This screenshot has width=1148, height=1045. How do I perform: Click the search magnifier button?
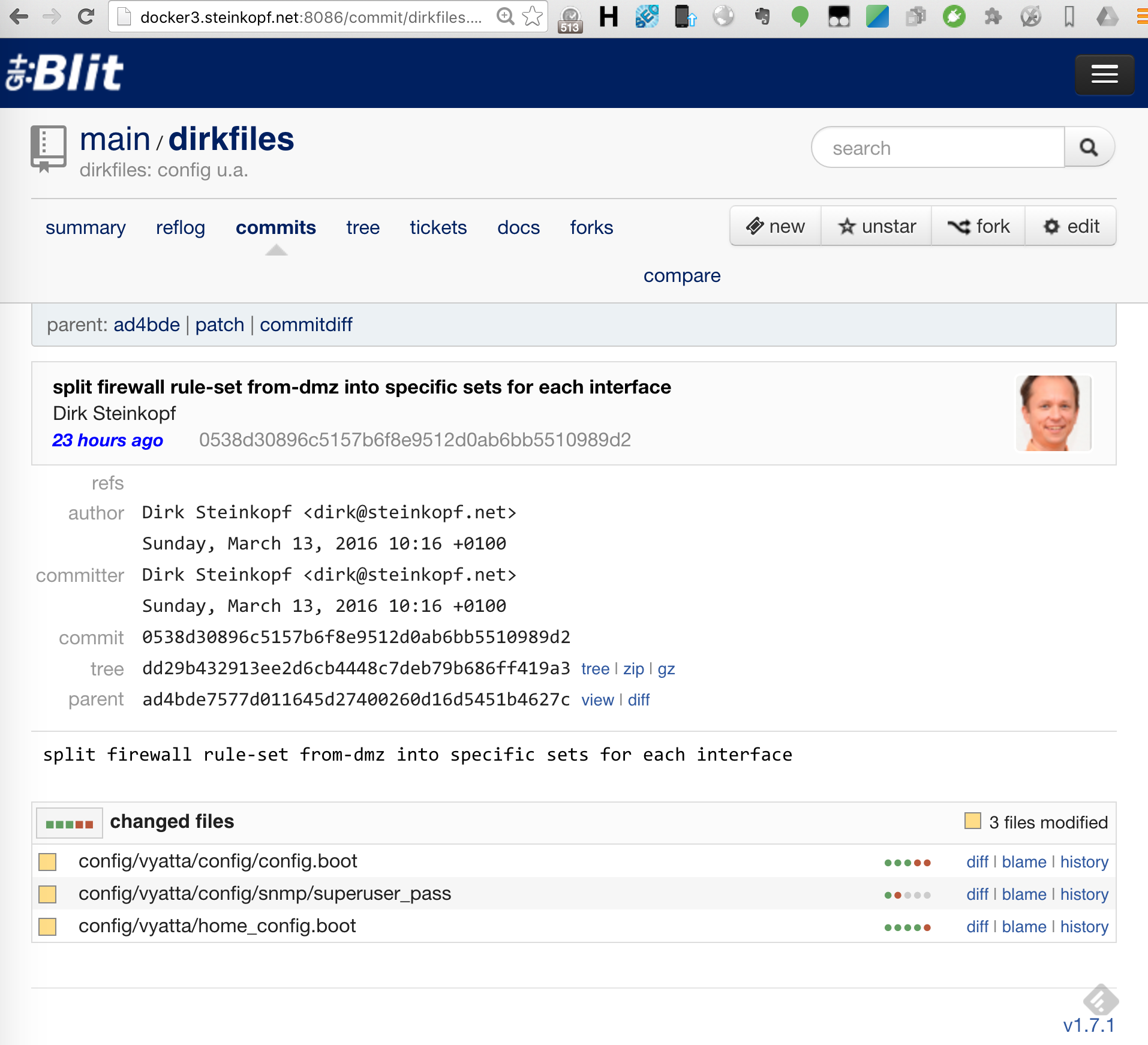pos(1089,148)
